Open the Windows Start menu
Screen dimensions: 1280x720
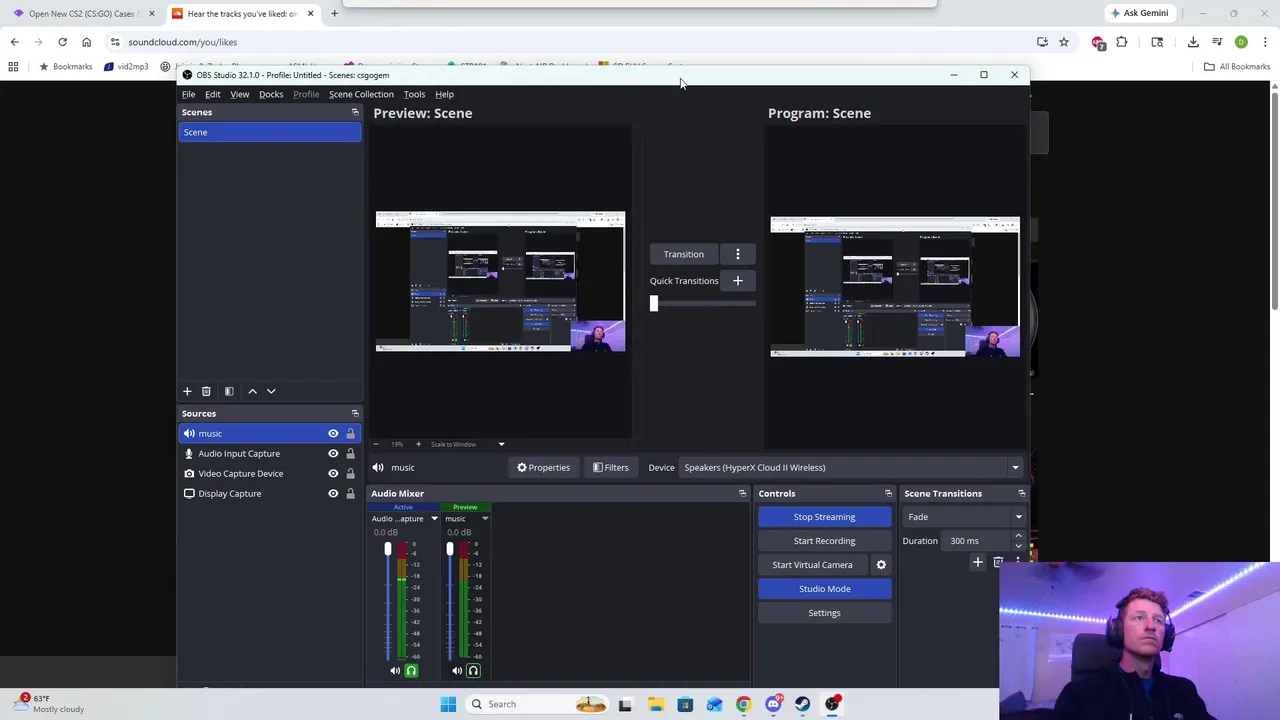[x=448, y=704]
